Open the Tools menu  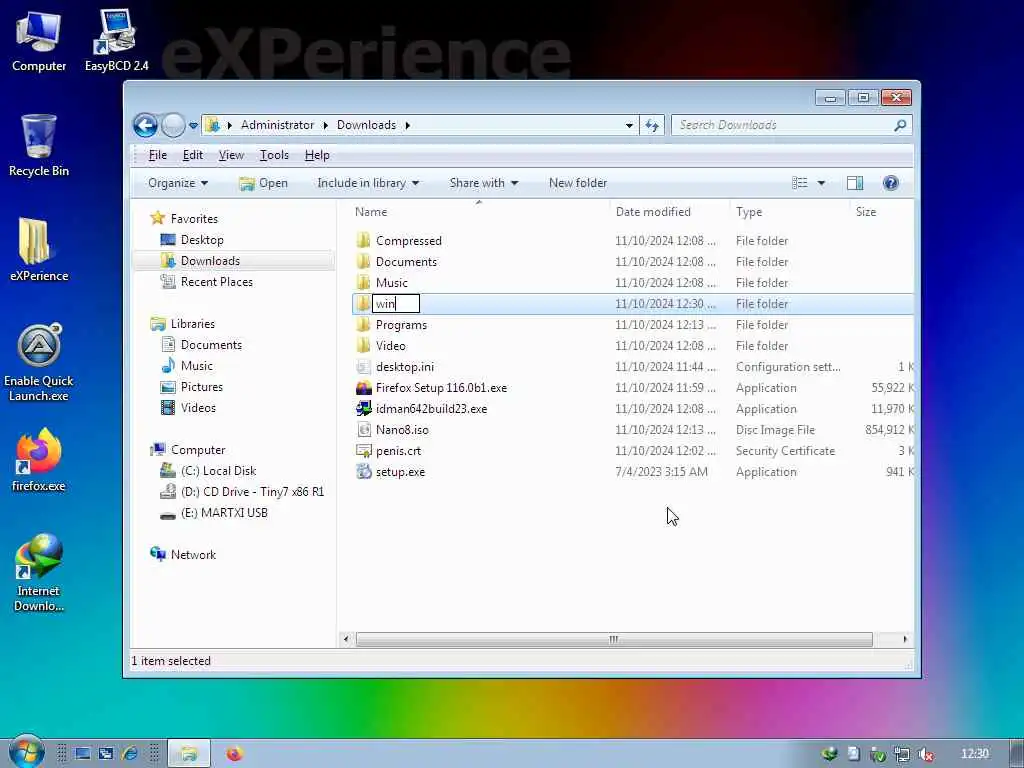tap(274, 155)
